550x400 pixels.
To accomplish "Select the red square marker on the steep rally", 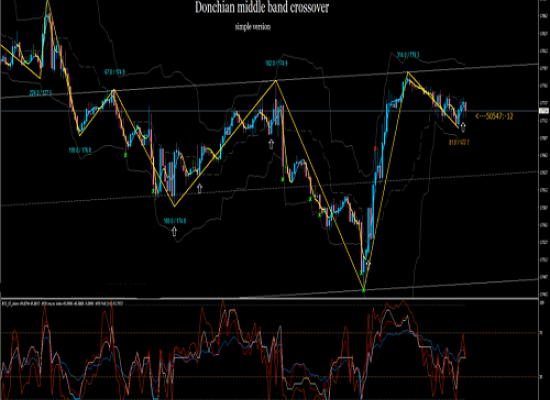I will point(376,148).
